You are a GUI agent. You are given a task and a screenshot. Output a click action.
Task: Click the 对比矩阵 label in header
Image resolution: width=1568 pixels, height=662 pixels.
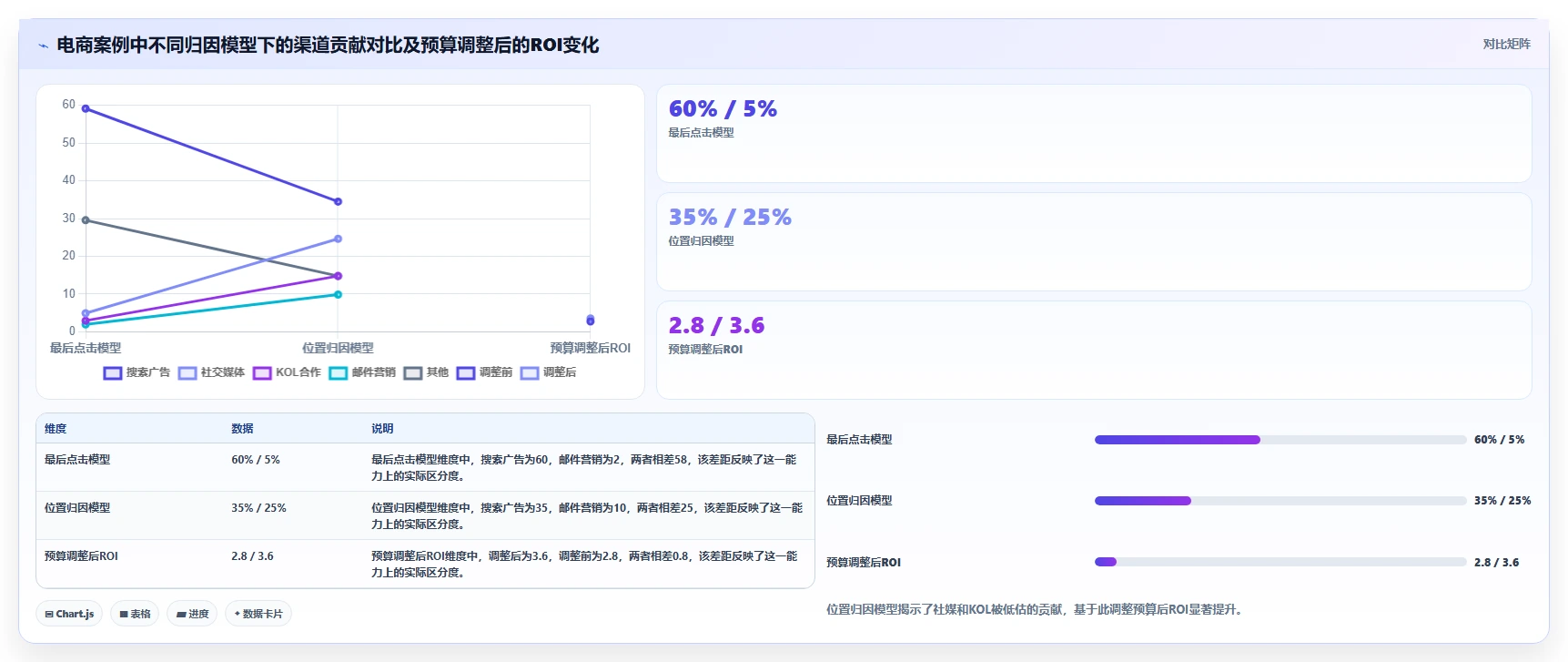point(1506,44)
